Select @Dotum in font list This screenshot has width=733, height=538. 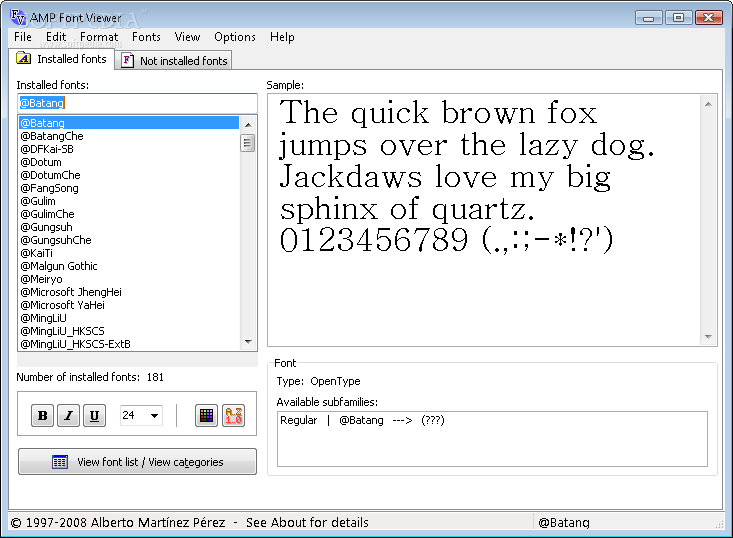pos(129,162)
